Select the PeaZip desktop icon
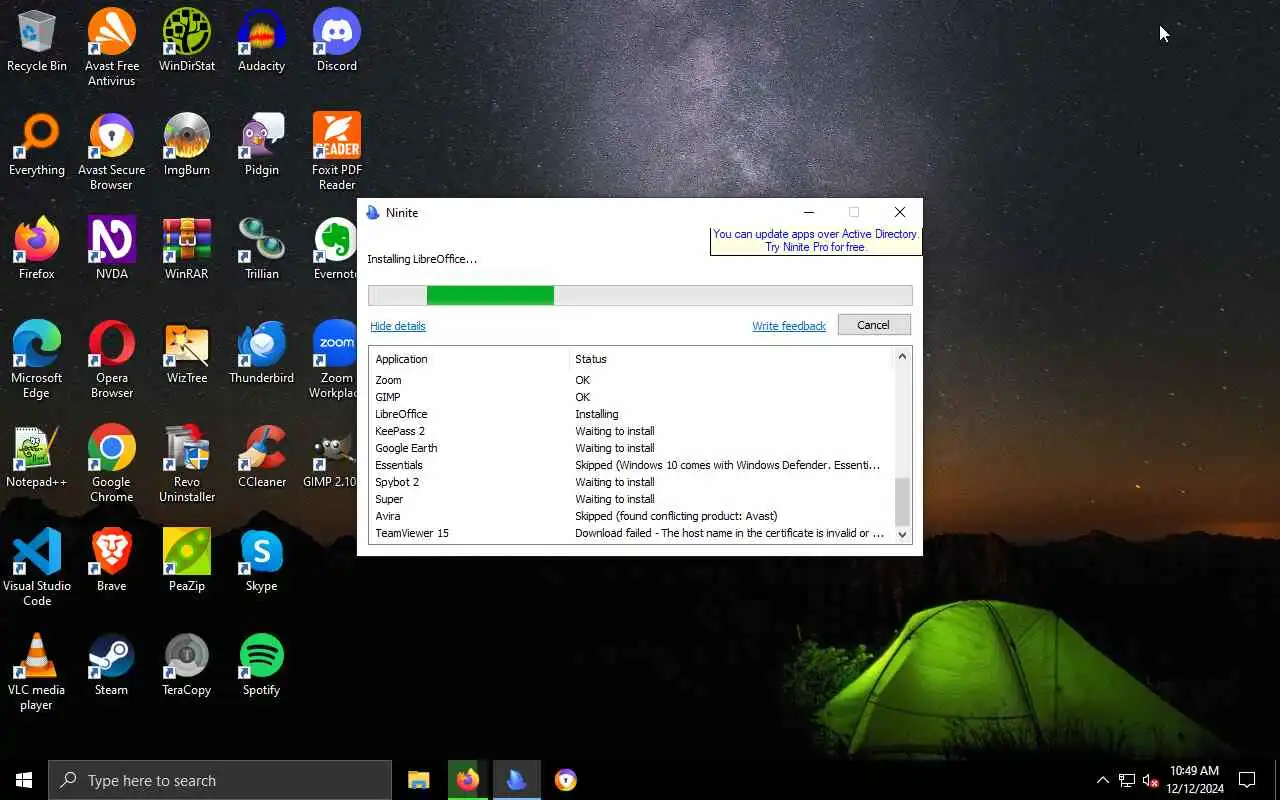Image resolution: width=1280 pixels, height=800 pixels. point(187,562)
